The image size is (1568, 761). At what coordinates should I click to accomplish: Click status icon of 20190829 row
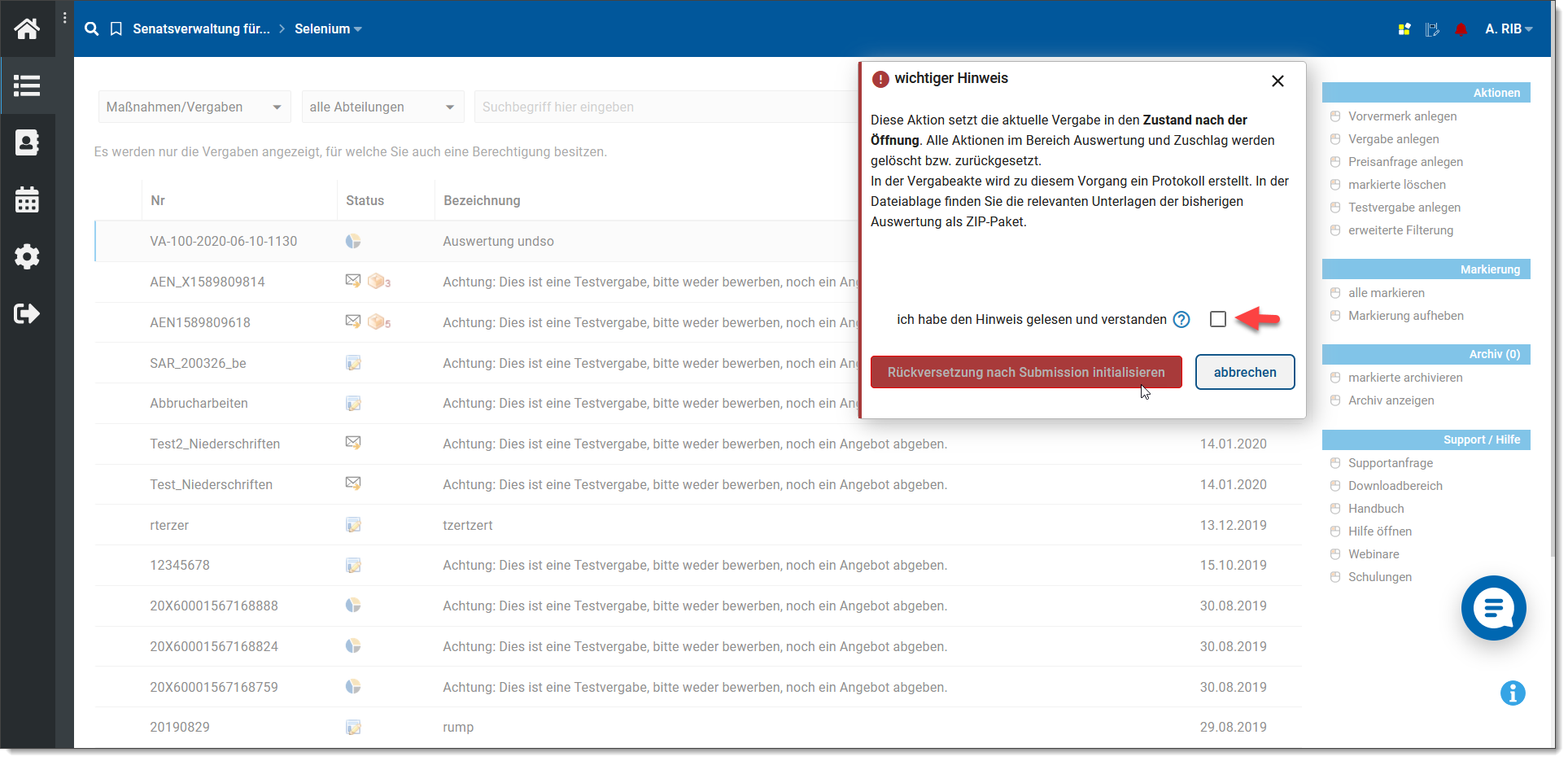pos(353,727)
